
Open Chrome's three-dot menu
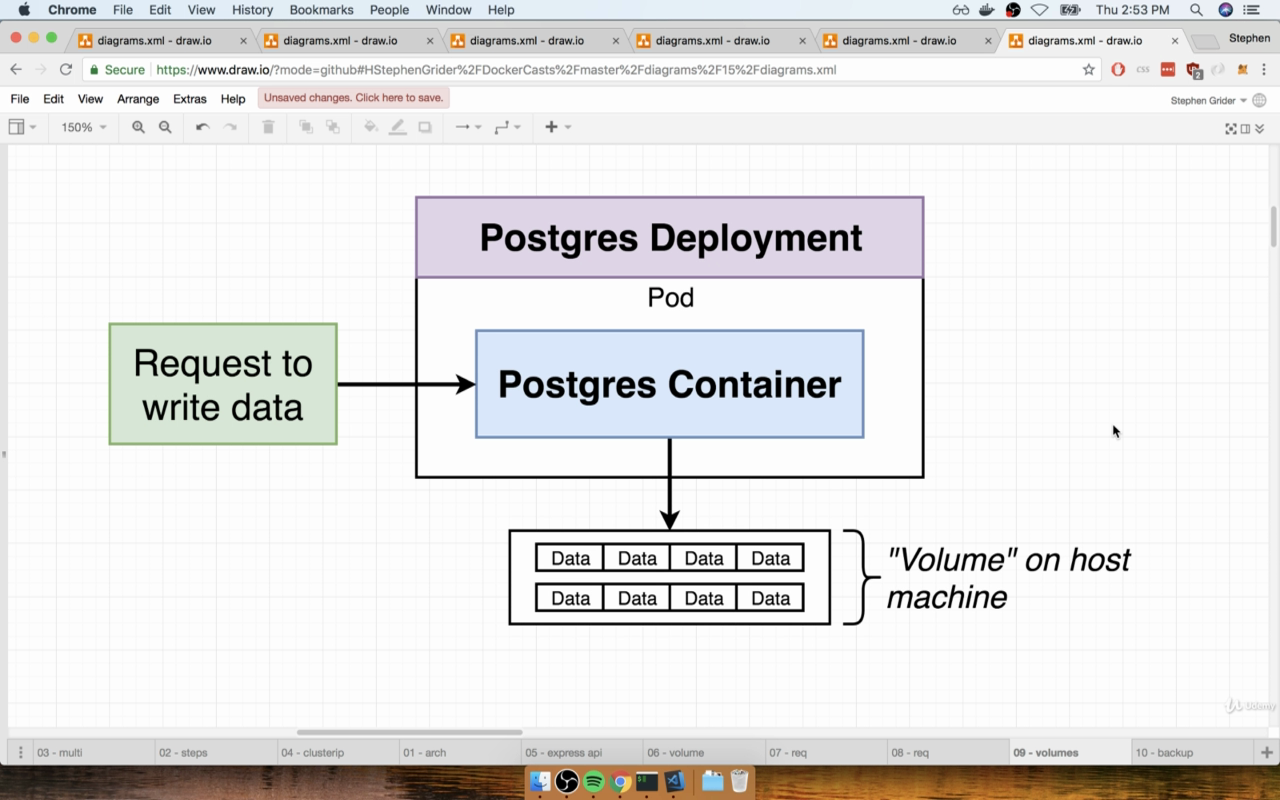(x=1264, y=70)
